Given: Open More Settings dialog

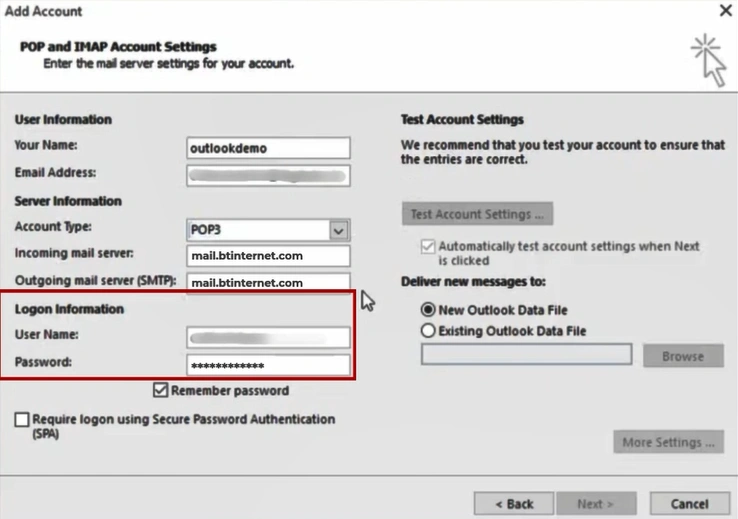Looking at the screenshot, I should coord(668,442).
